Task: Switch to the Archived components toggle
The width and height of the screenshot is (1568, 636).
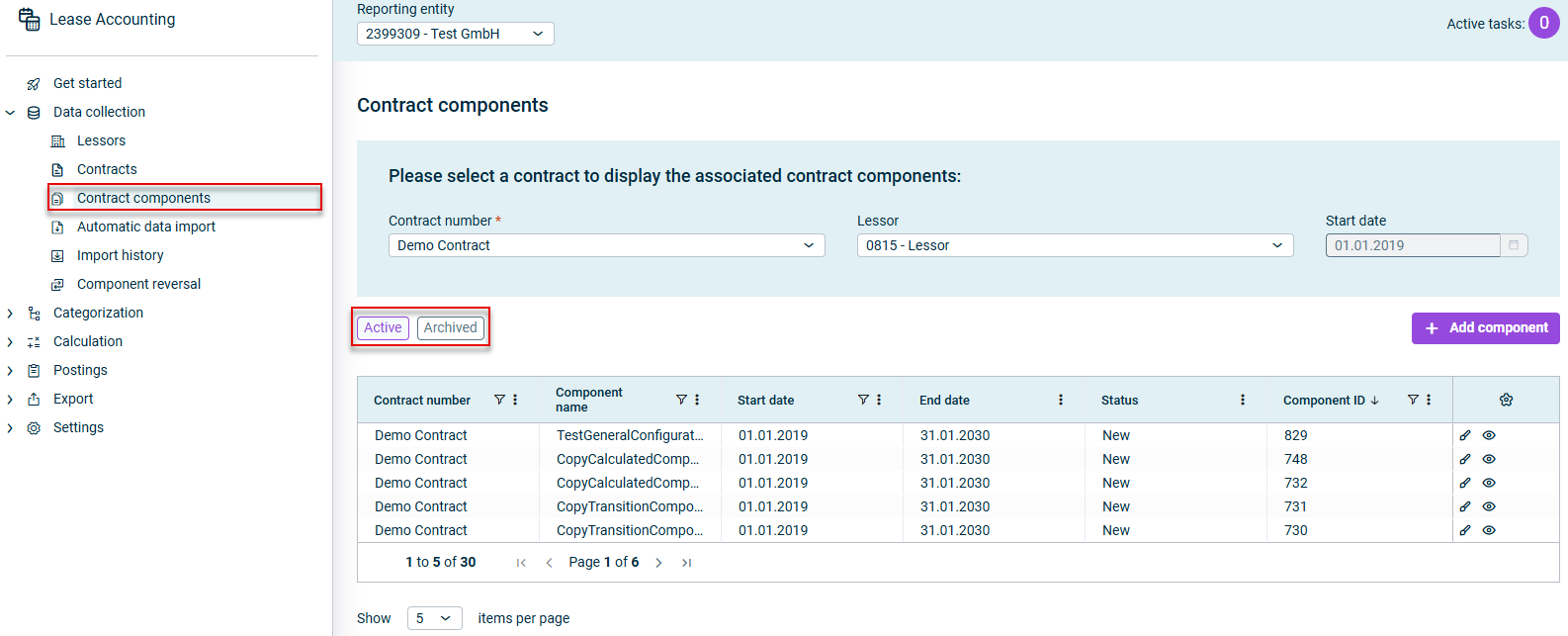Action: pos(451,327)
